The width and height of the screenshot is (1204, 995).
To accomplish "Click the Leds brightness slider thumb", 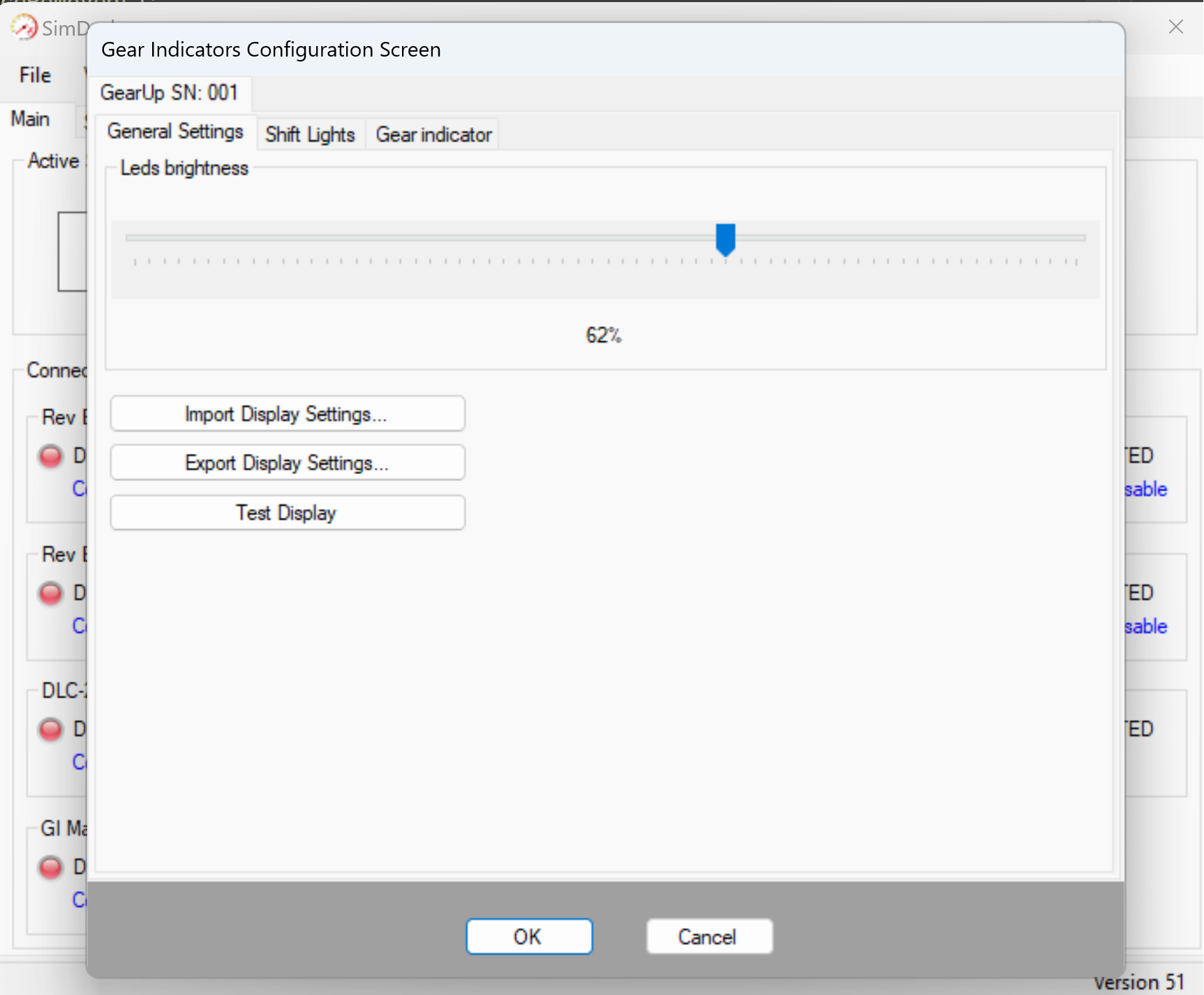I will tap(725, 239).
